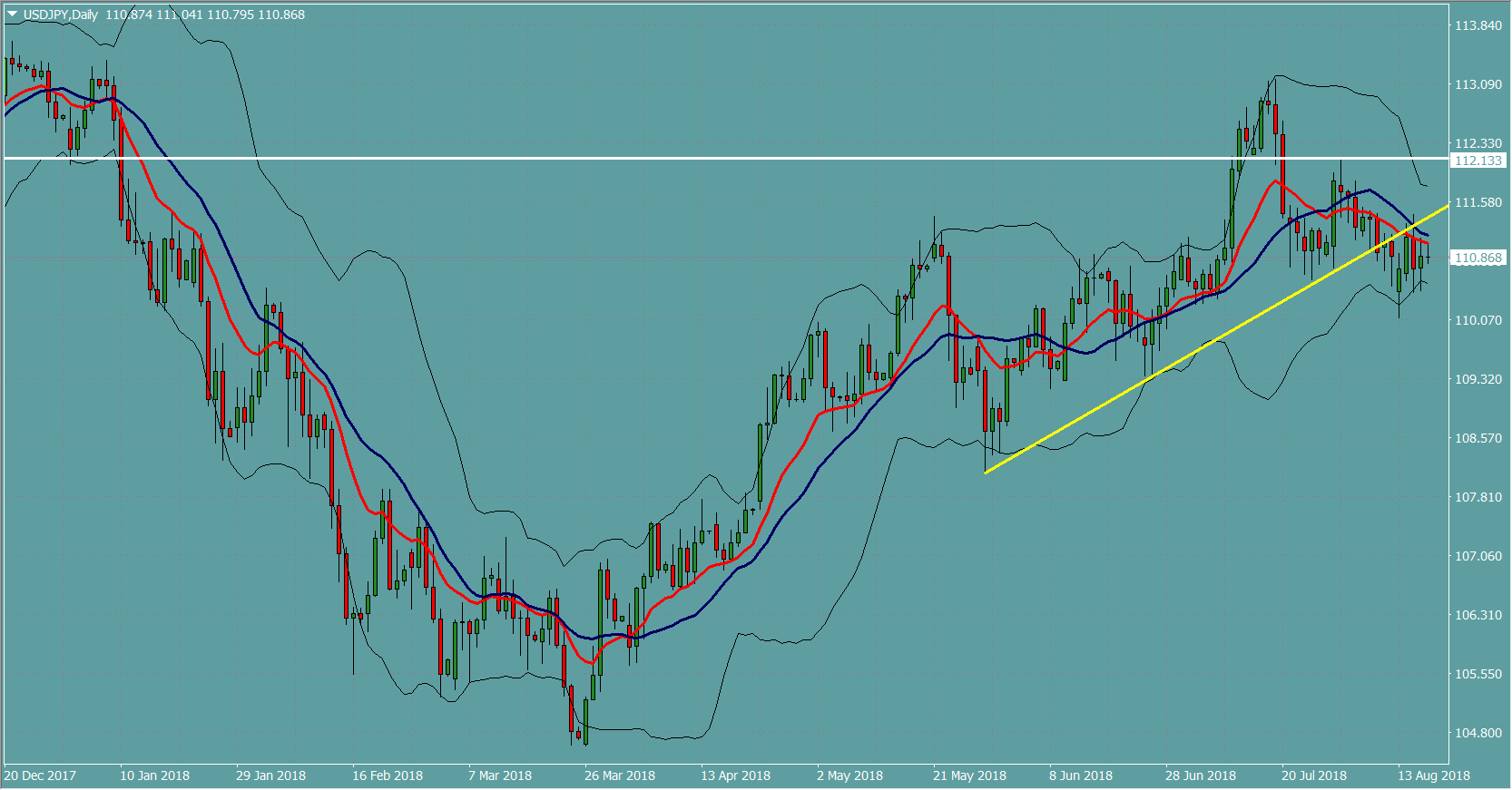Select the 112.133 horizontal line price tag
This screenshot has height=790, width=1512.
tap(1478, 161)
